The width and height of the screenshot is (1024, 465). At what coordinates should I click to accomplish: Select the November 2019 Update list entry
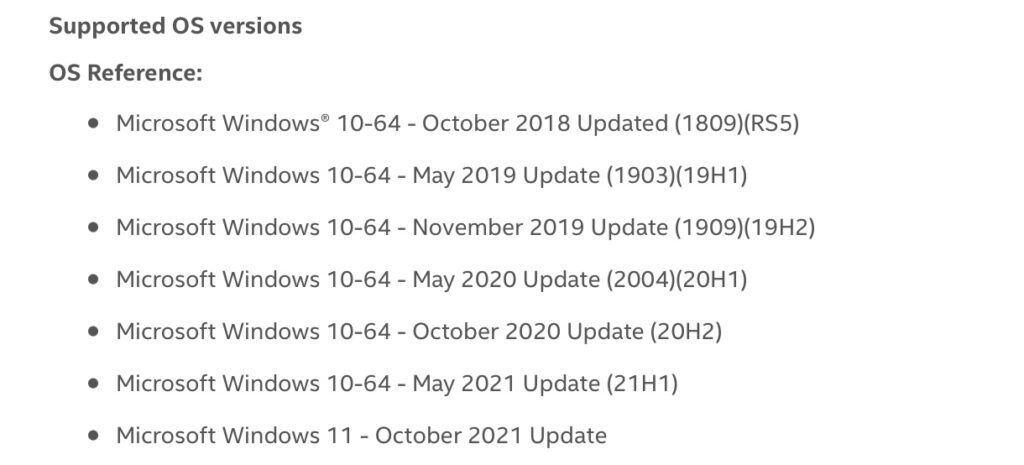(x=466, y=228)
